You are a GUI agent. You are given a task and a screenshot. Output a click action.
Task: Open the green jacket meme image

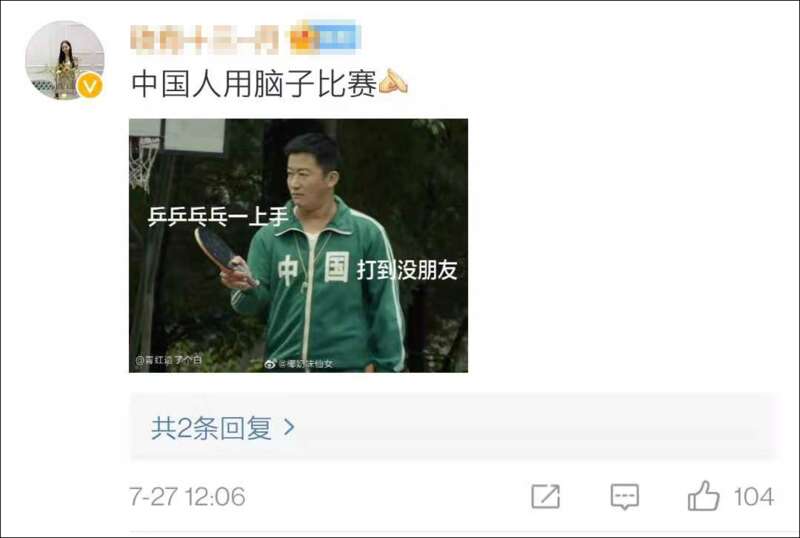(x=298, y=246)
